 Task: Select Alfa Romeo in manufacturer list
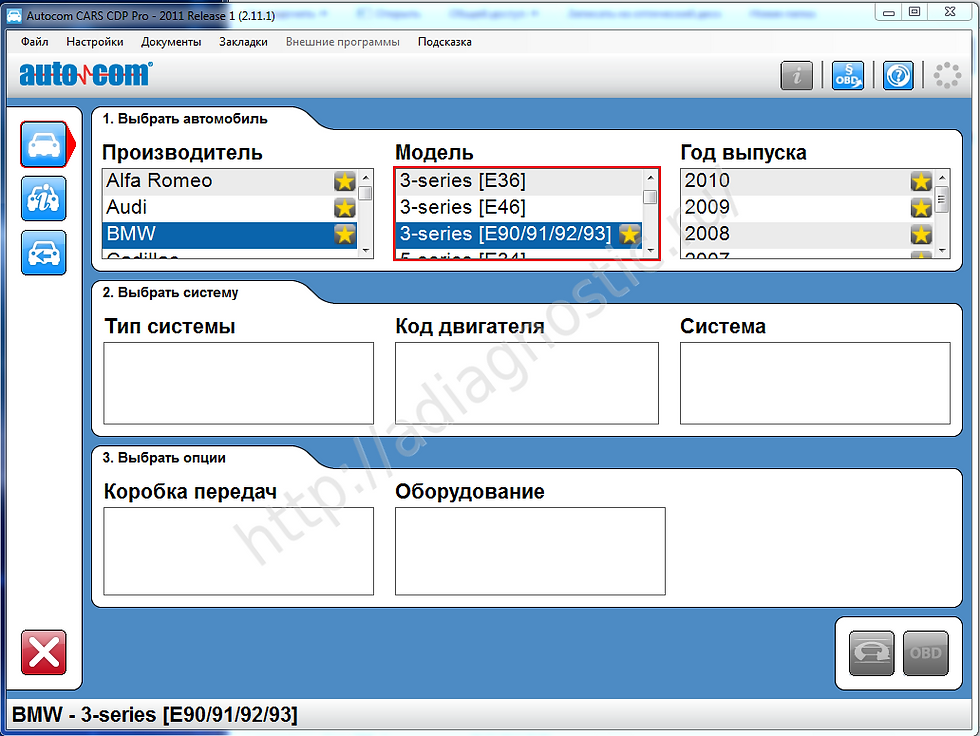(x=229, y=181)
